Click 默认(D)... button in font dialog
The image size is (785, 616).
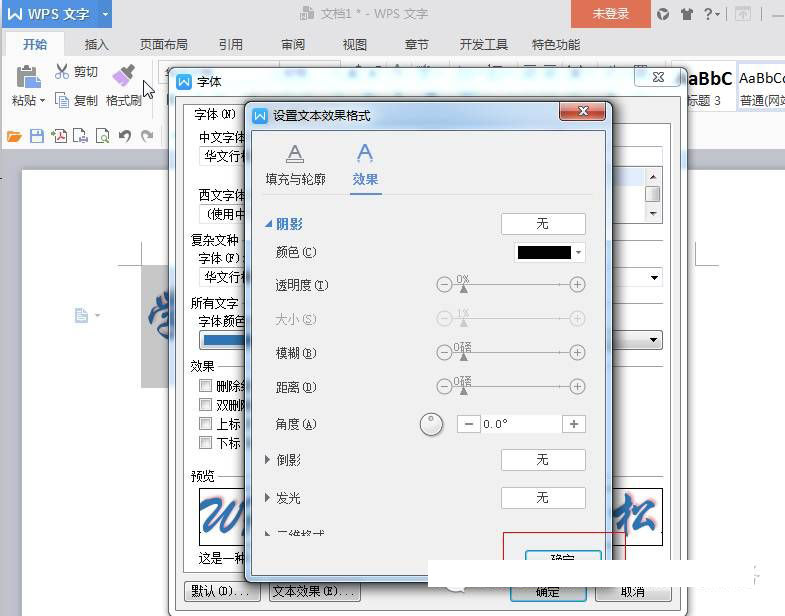coord(222,591)
